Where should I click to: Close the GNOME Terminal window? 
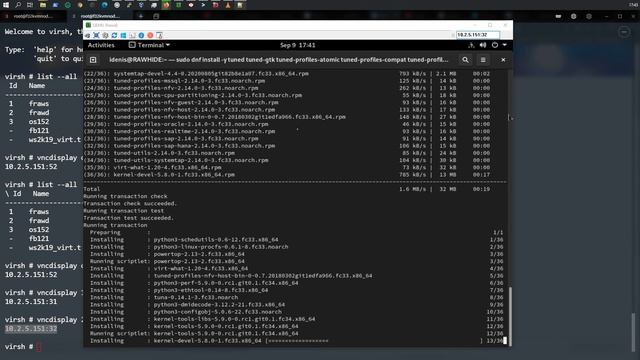click(503, 60)
